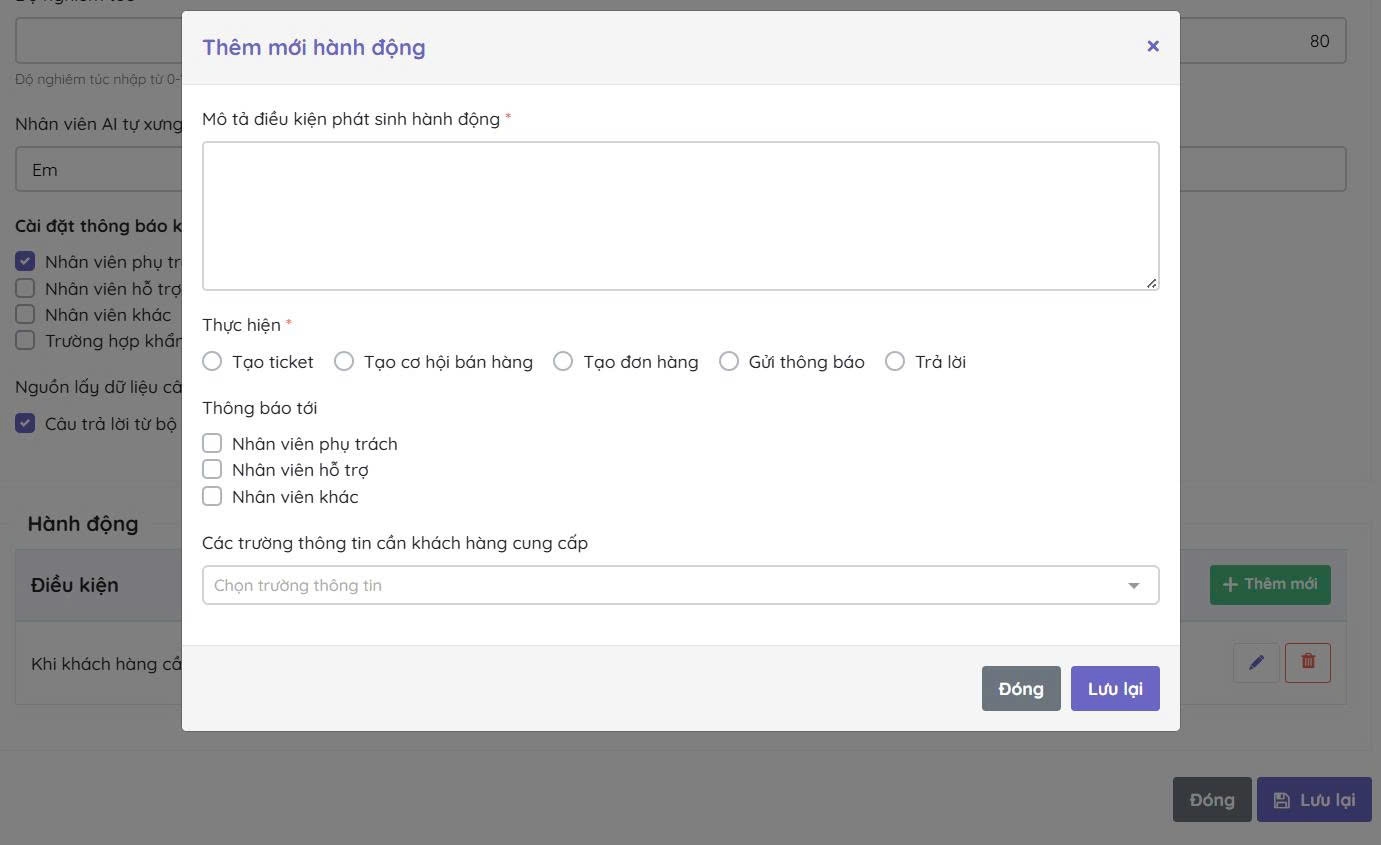Select Gửi thông báo radio option
The height and width of the screenshot is (845, 1381).
tap(729, 362)
